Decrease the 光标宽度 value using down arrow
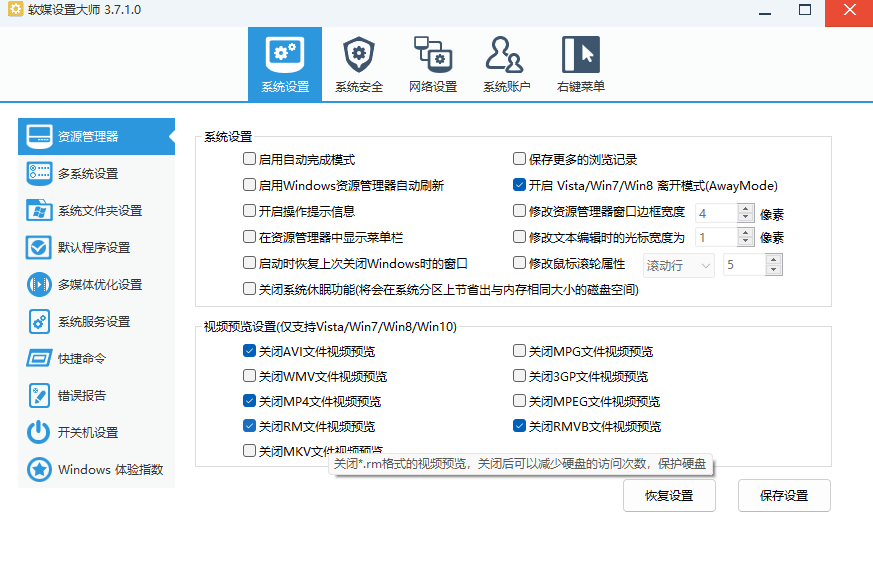Viewport: 873px width, 566px height. point(745,243)
